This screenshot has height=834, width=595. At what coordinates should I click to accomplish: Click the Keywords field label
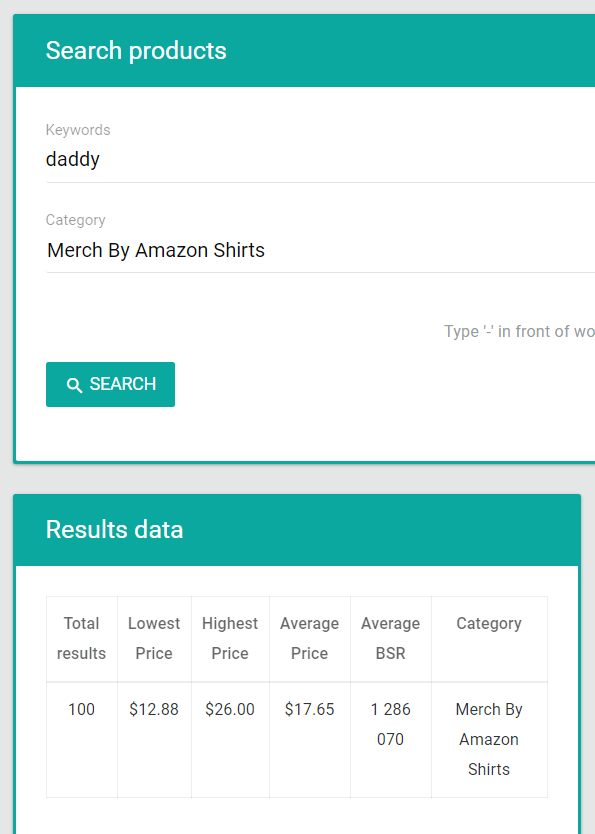(78, 130)
